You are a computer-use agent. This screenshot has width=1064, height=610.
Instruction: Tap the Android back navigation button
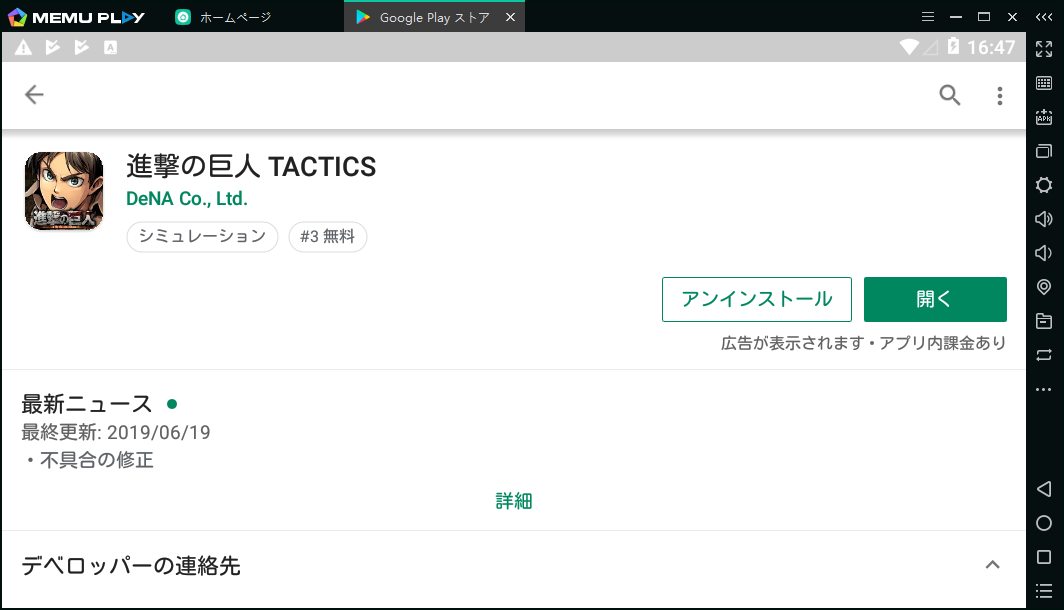pyautogui.click(x=1044, y=490)
